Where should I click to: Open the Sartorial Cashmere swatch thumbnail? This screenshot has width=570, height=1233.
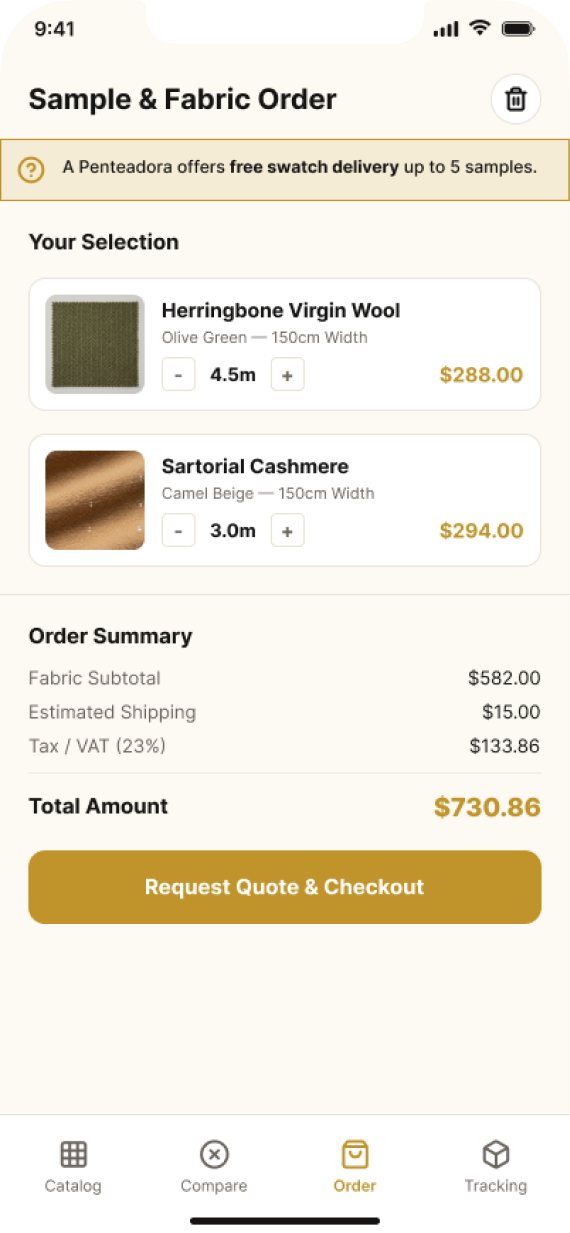coord(95,500)
